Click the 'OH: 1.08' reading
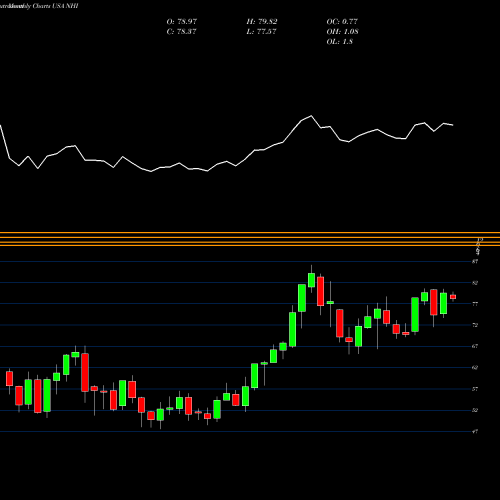500x500 pixels. click(342, 32)
